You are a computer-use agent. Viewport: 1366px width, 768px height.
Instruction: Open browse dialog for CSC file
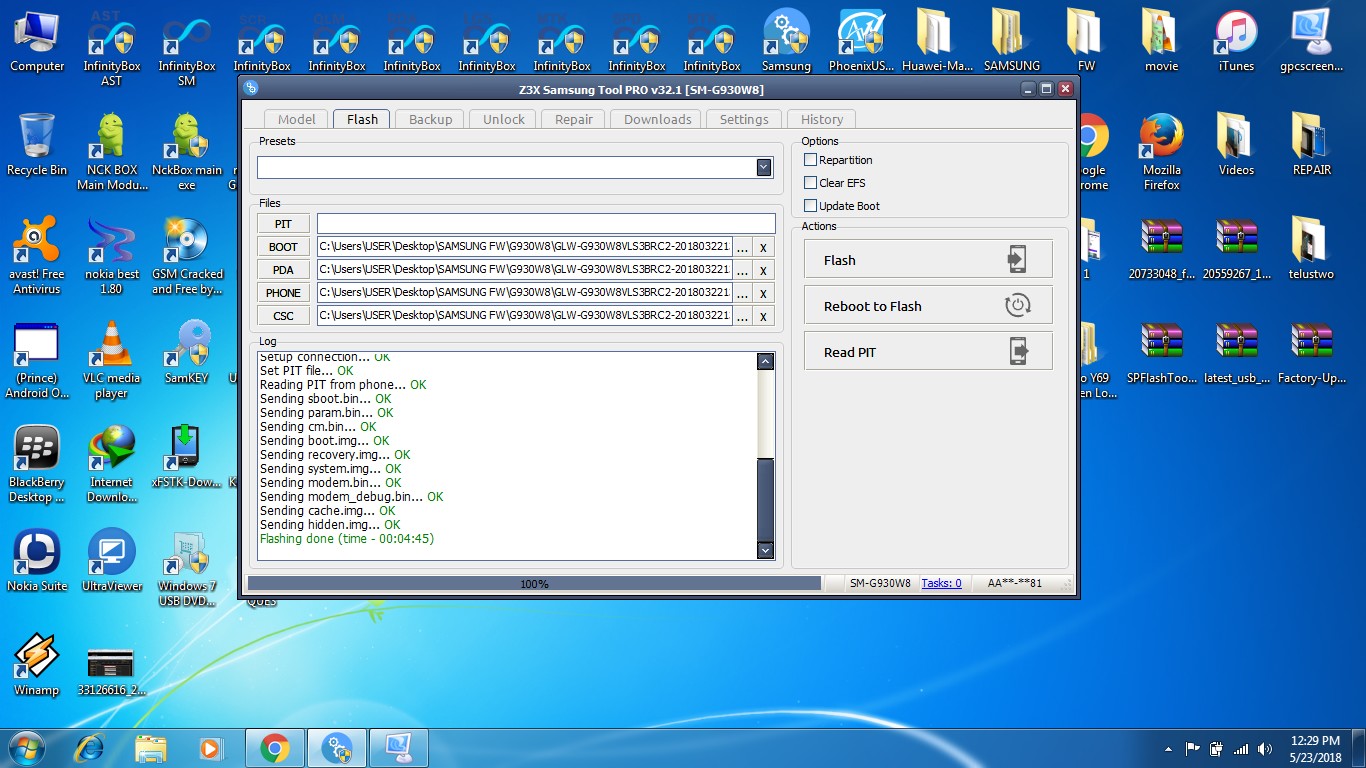[742, 316]
